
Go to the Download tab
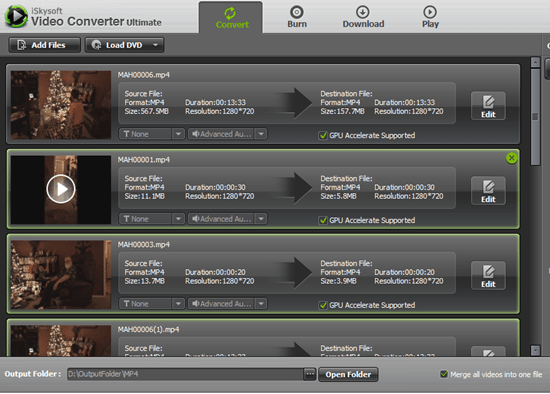363,18
